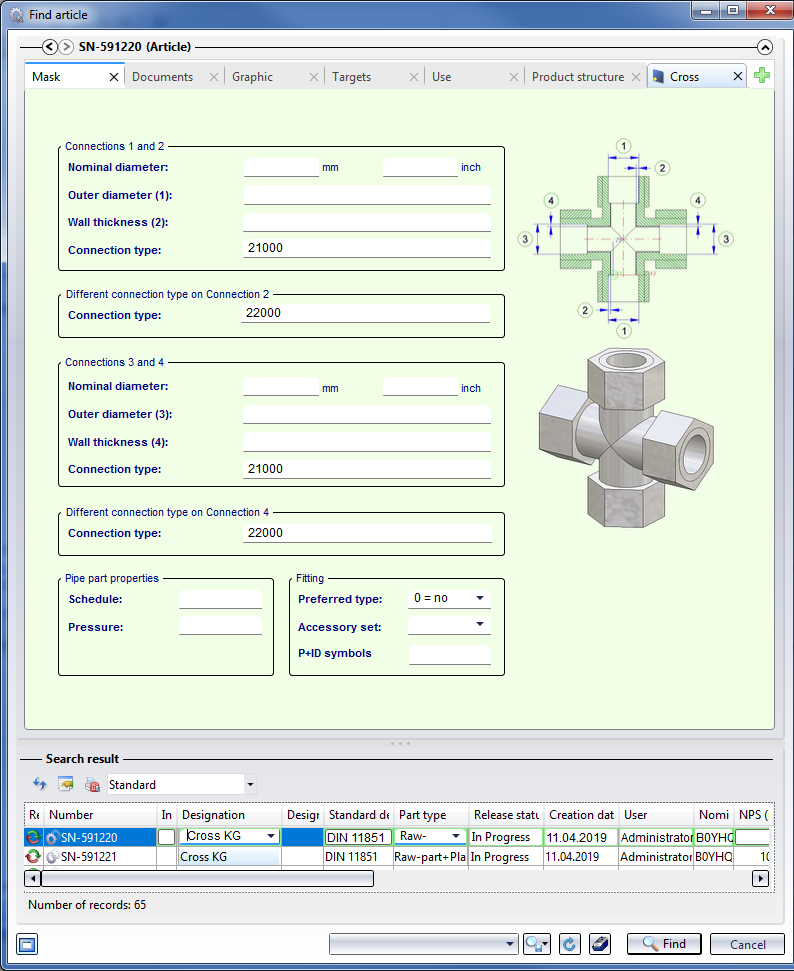Image resolution: width=794 pixels, height=971 pixels.
Task: Click the blue arrows icon under Search result
Action: pos(40,785)
